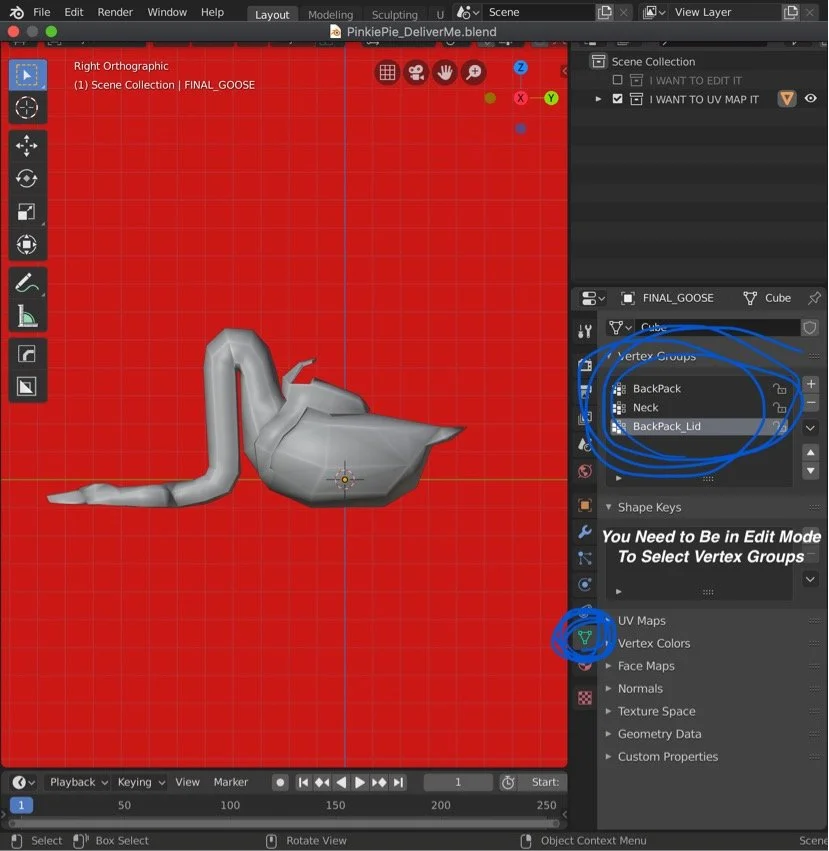The width and height of the screenshot is (829, 851).
Task: Hide I WANT TO UV MAP IT with eye icon
Action: (x=811, y=98)
